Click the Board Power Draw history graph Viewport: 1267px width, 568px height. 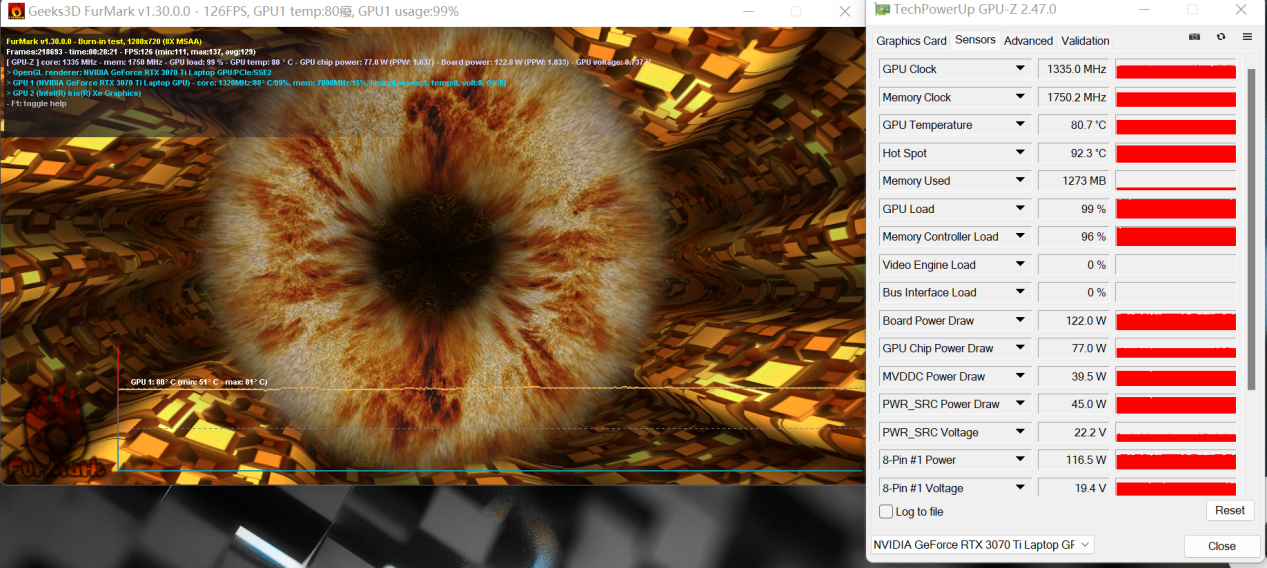point(1176,321)
